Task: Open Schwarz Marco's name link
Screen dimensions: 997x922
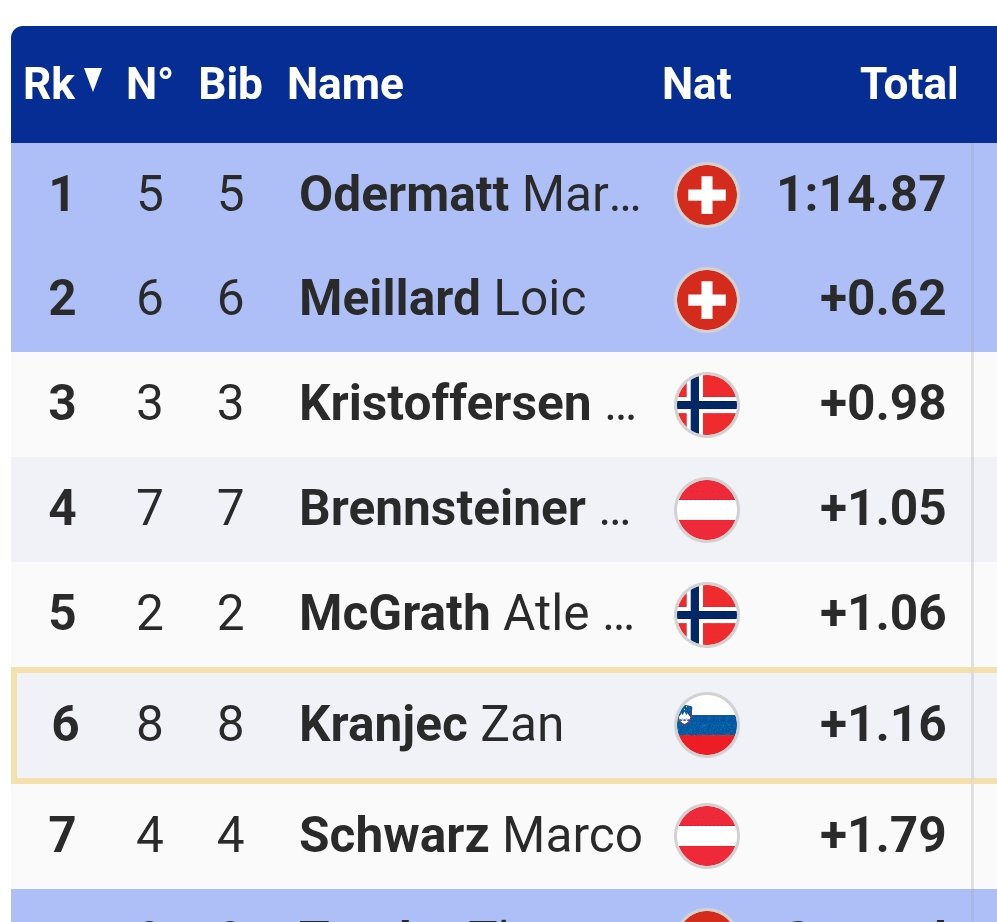Action: (470, 836)
